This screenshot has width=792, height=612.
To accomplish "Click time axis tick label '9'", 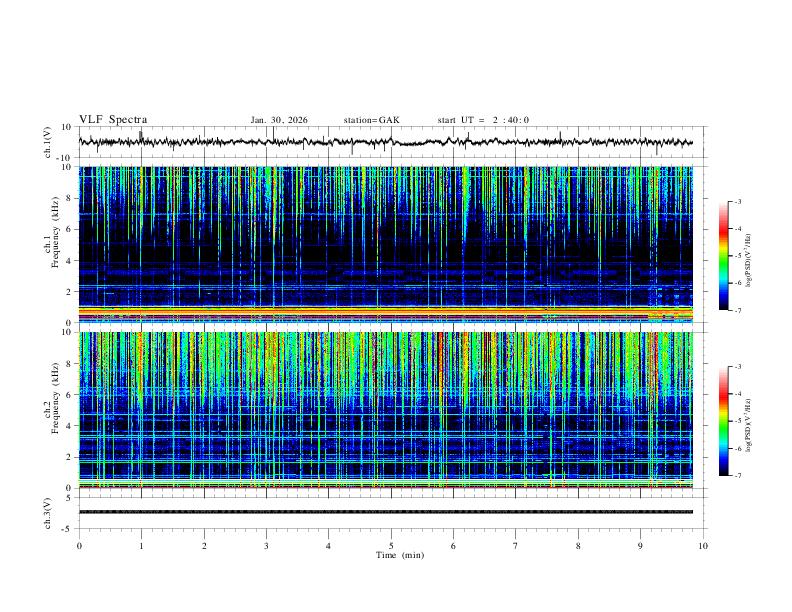I will coord(640,546).
